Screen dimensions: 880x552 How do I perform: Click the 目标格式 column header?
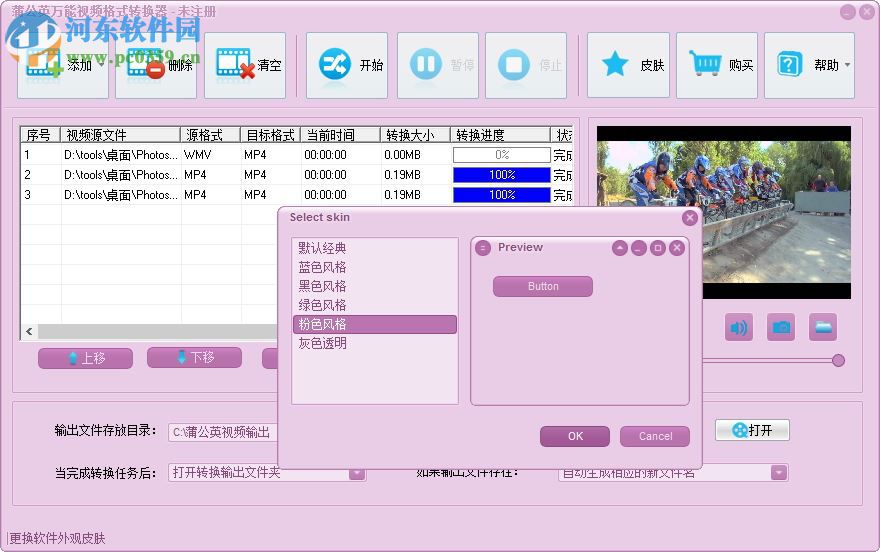click(x=271, y=135)
